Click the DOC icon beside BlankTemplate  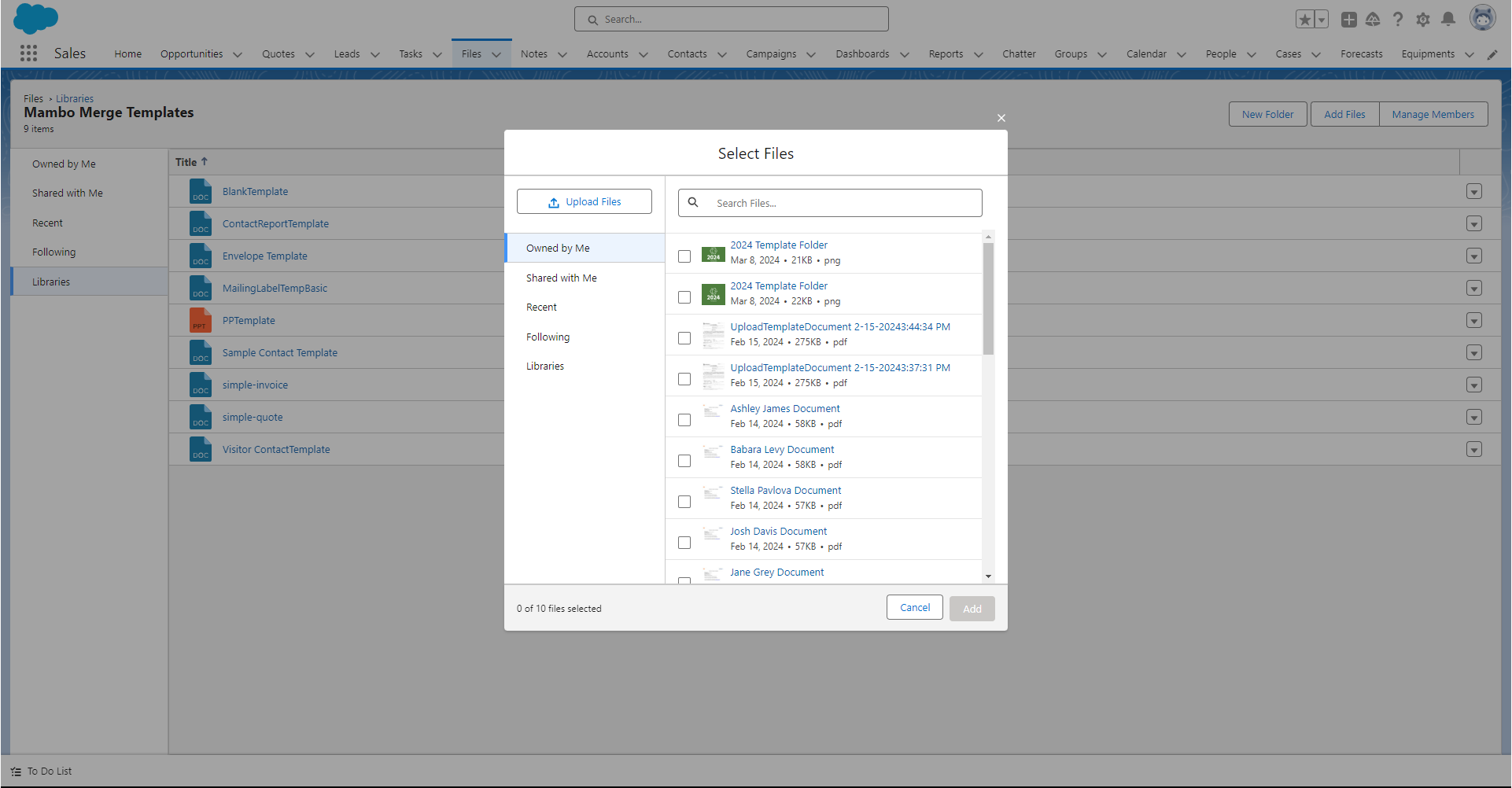tap(201, 190)
